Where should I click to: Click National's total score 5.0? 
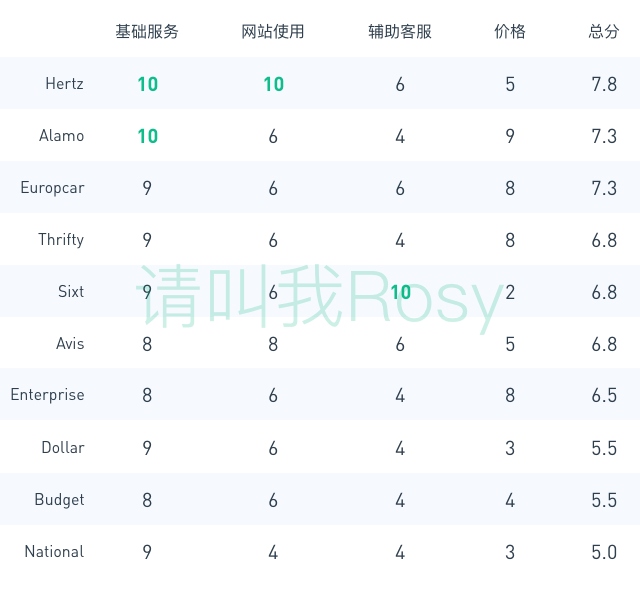604,553
